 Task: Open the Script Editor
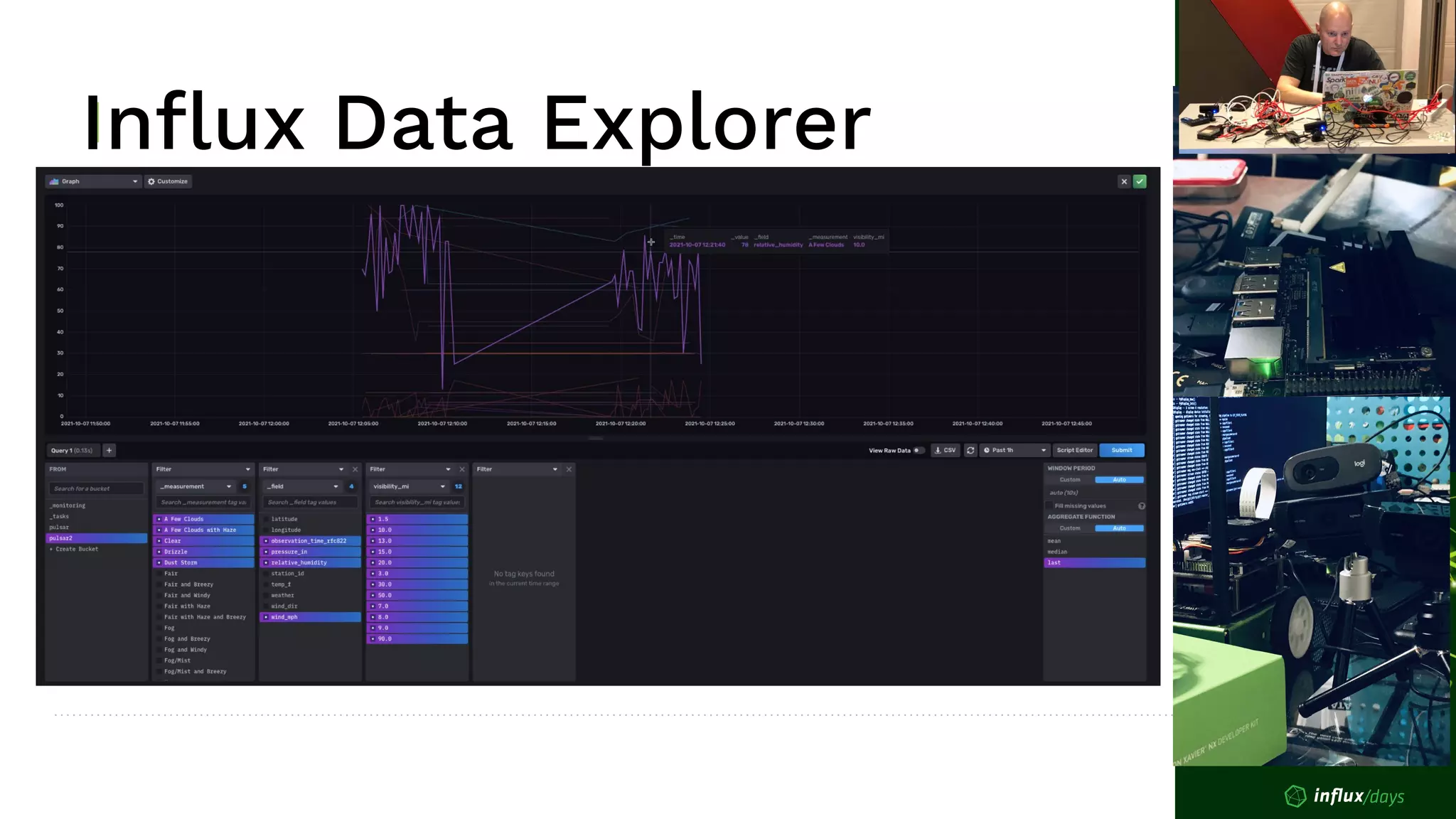pyautogui.click(x=1074, y=450)
